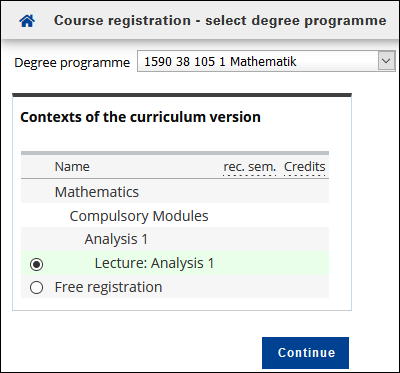Go to the home page icon
The height and width of the screenshot is (373, 400).
(27, 22)
